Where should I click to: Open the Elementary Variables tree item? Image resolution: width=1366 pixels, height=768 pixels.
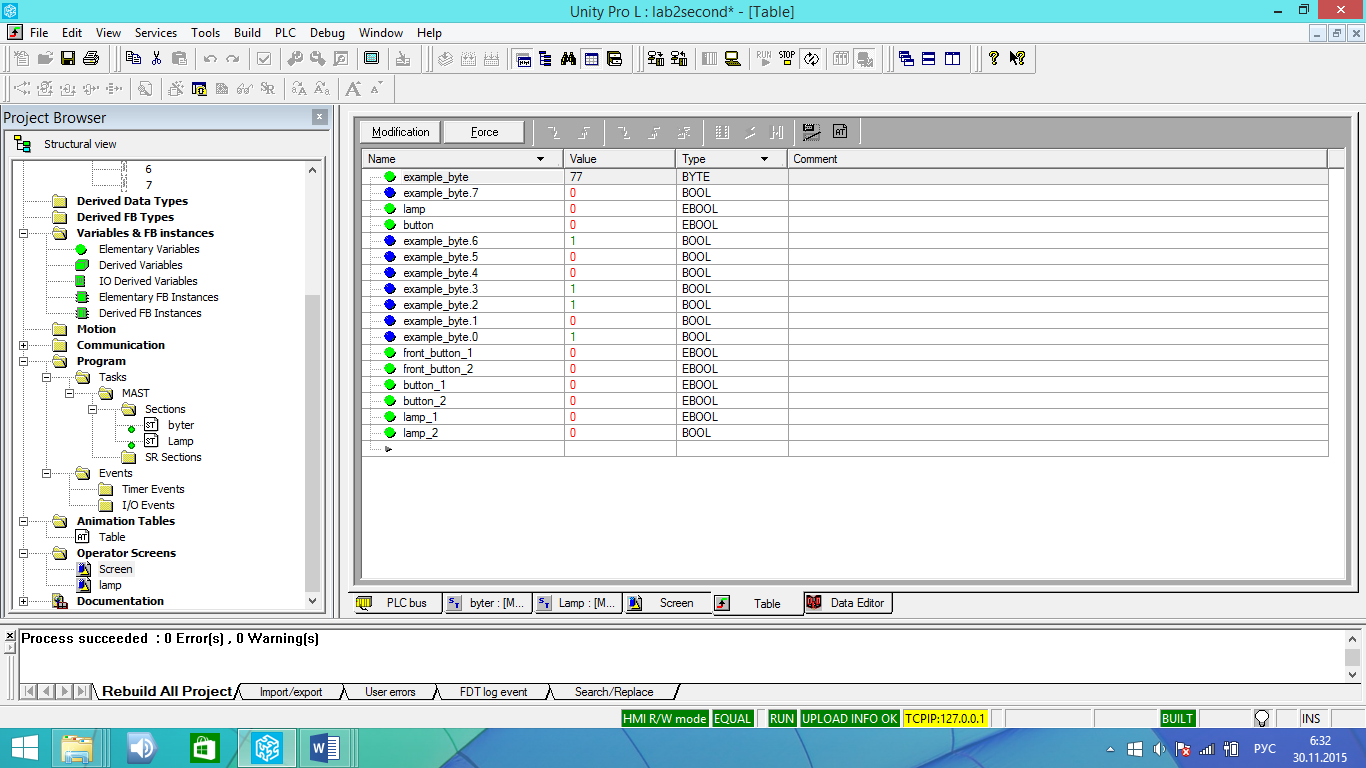149,249
